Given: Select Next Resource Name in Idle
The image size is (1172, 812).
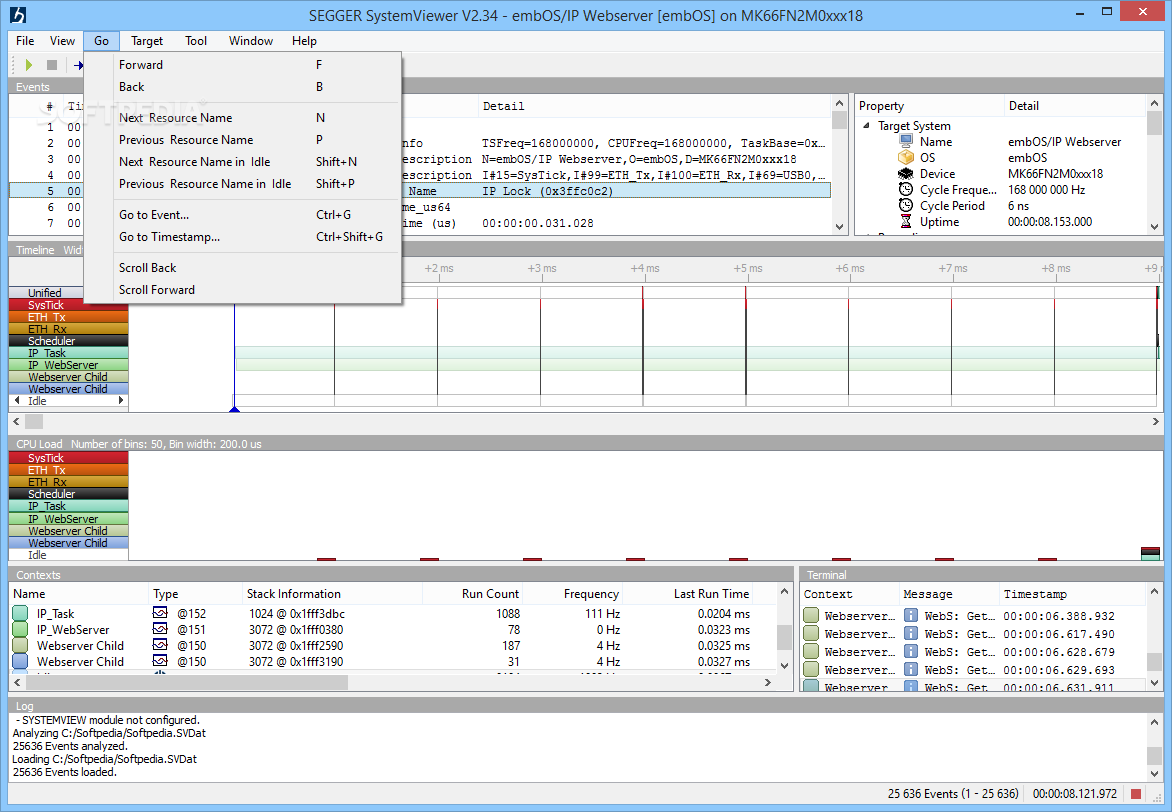Looking at the screenshot, I should [243, 162].
